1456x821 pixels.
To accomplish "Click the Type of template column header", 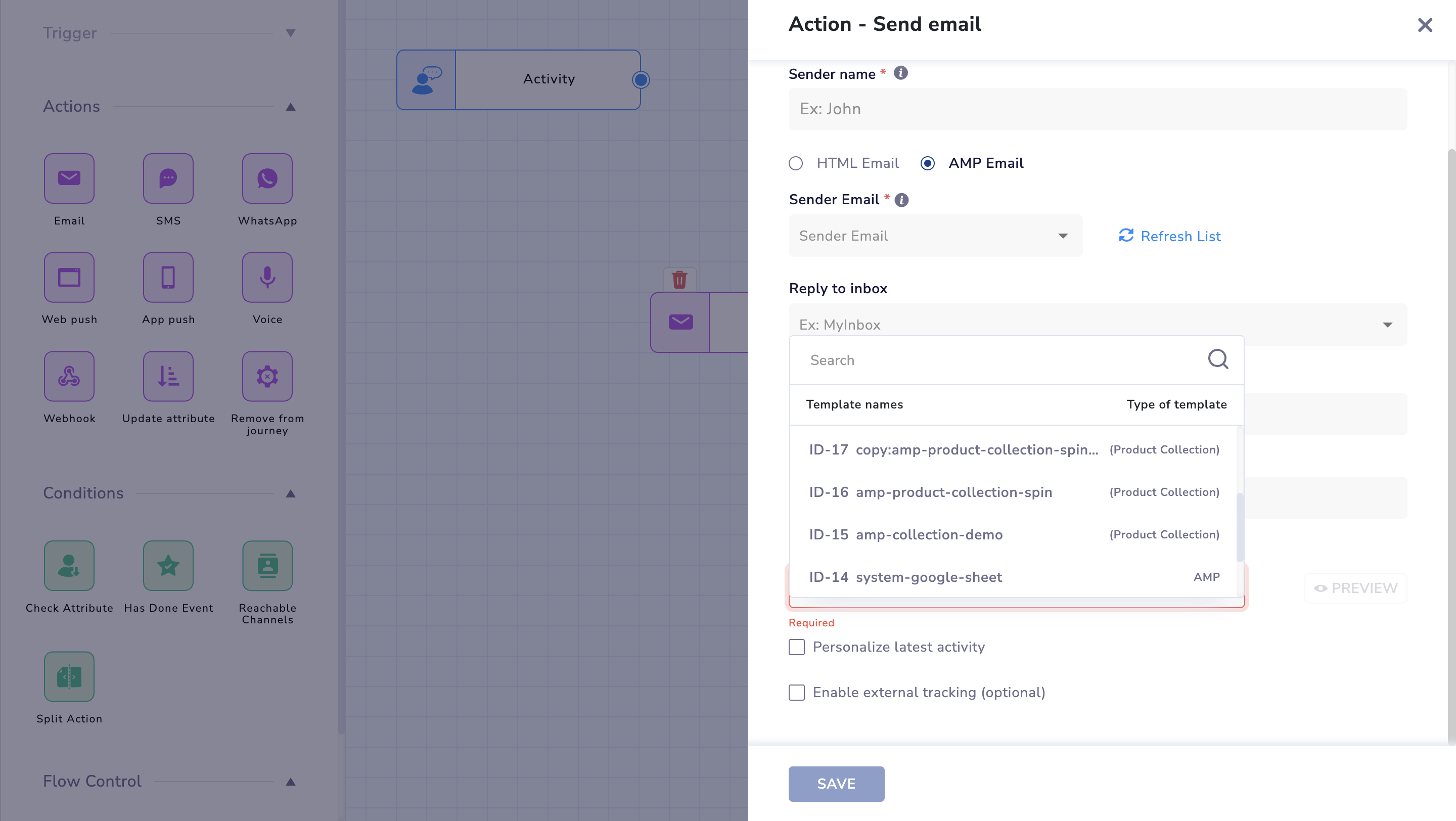I will click(x=1176, y=404).
